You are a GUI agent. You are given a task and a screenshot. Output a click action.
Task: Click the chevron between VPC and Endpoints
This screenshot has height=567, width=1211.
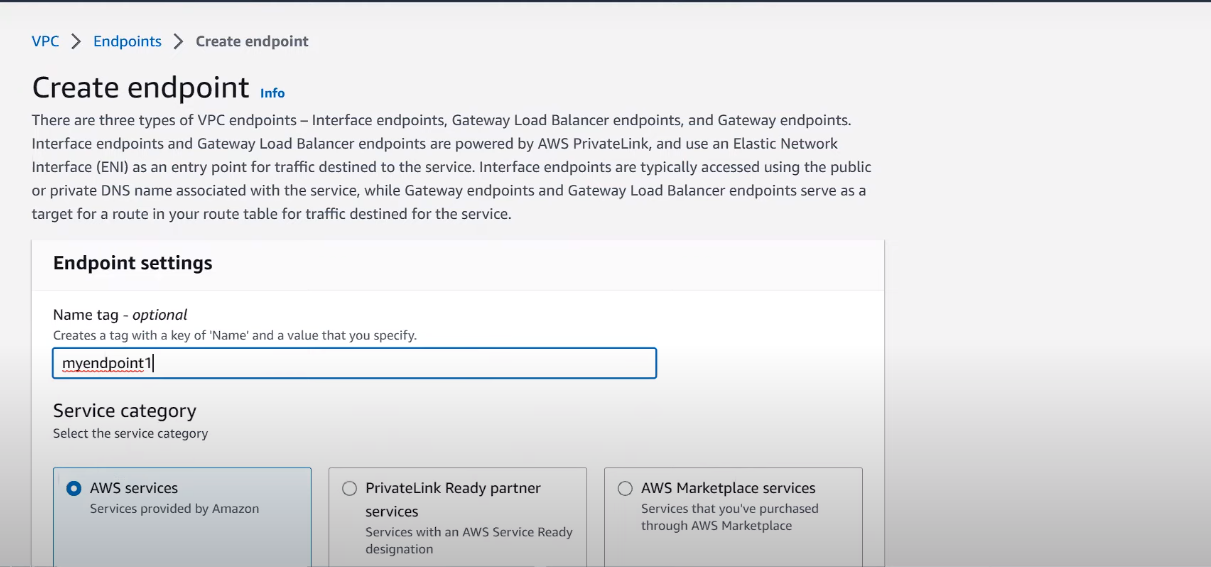76,41
